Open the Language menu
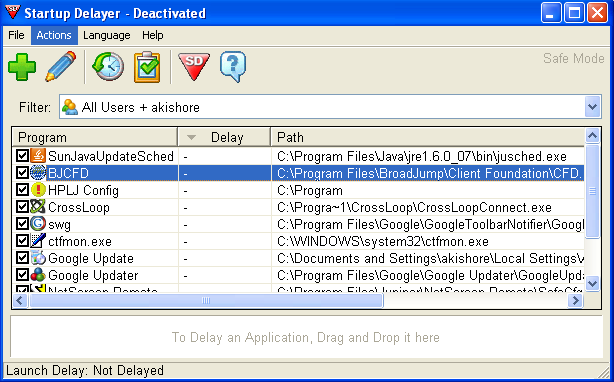The height and width of the screenshot is (382, 614). coord(107,35)
